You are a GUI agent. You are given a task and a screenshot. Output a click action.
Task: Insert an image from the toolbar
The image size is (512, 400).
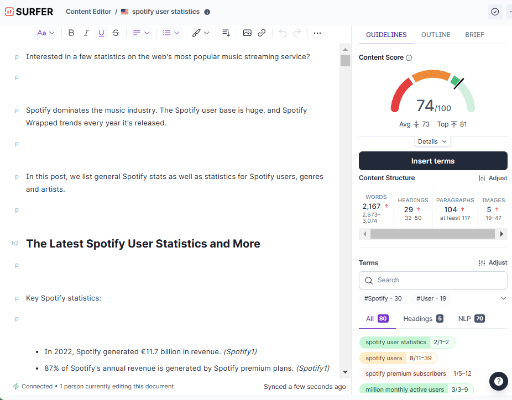tap(247, 33)
